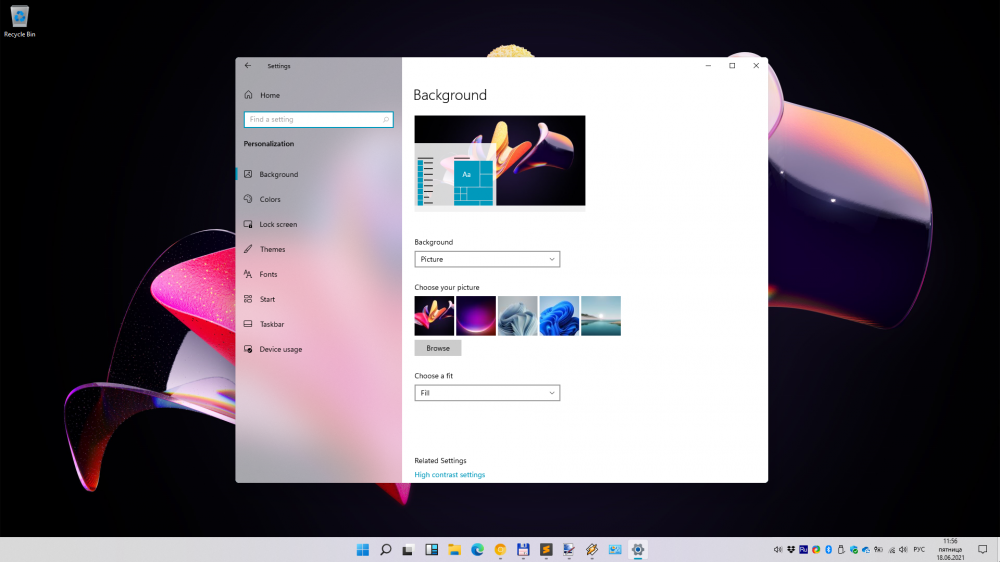Open the Windows Start menu from taskbar
Screen dimensions: 1000x562
362,550
